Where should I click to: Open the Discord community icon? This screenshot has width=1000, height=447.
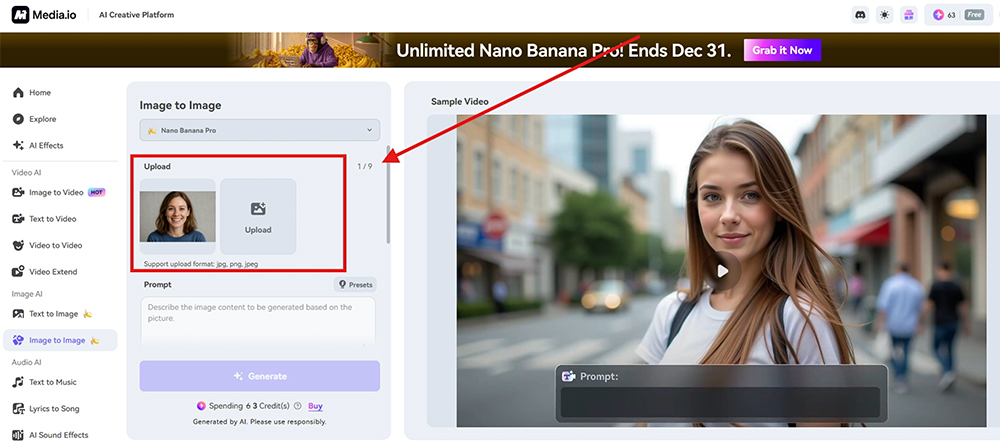click(x=860, y=15)
